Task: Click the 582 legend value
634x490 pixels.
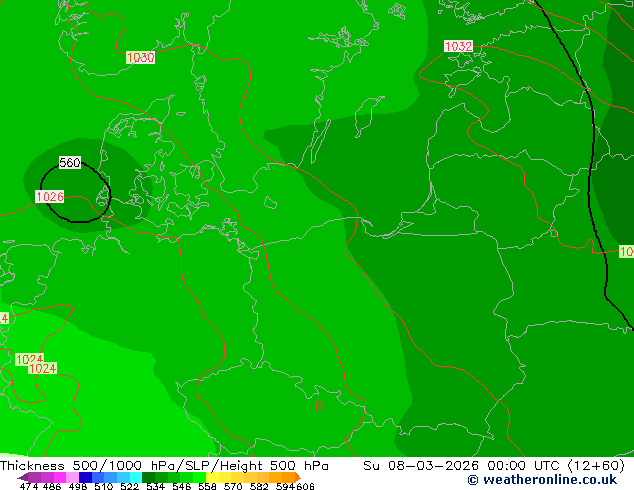Action: coord(259,486)
